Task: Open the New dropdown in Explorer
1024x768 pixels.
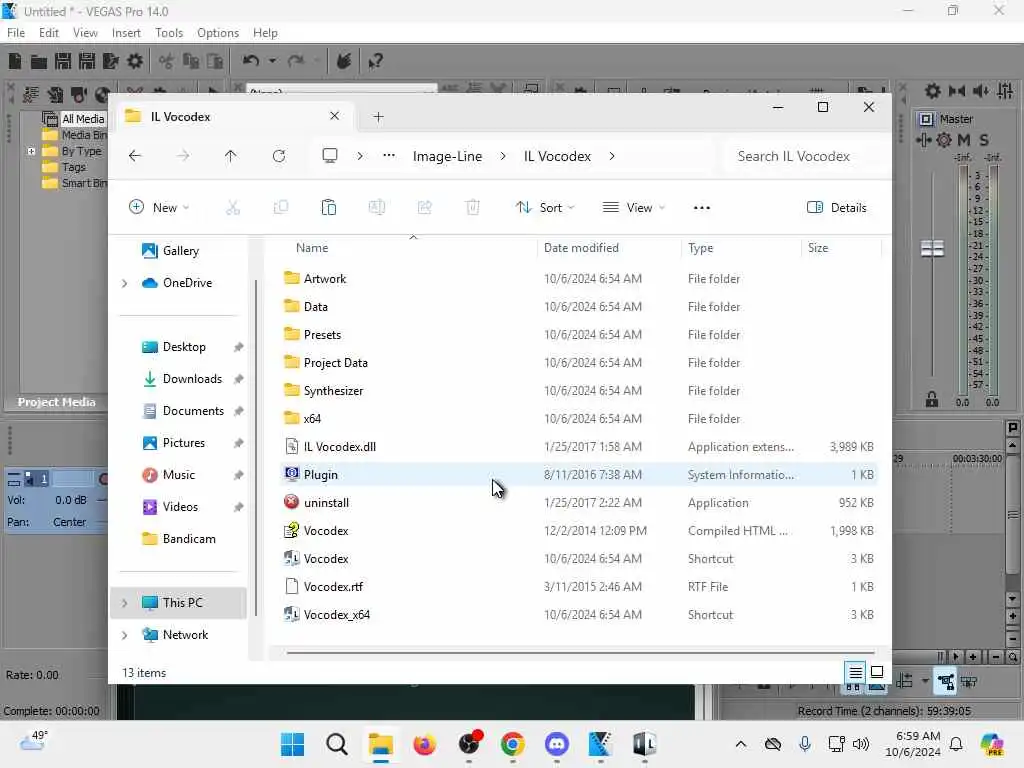Action: [159, 208]
